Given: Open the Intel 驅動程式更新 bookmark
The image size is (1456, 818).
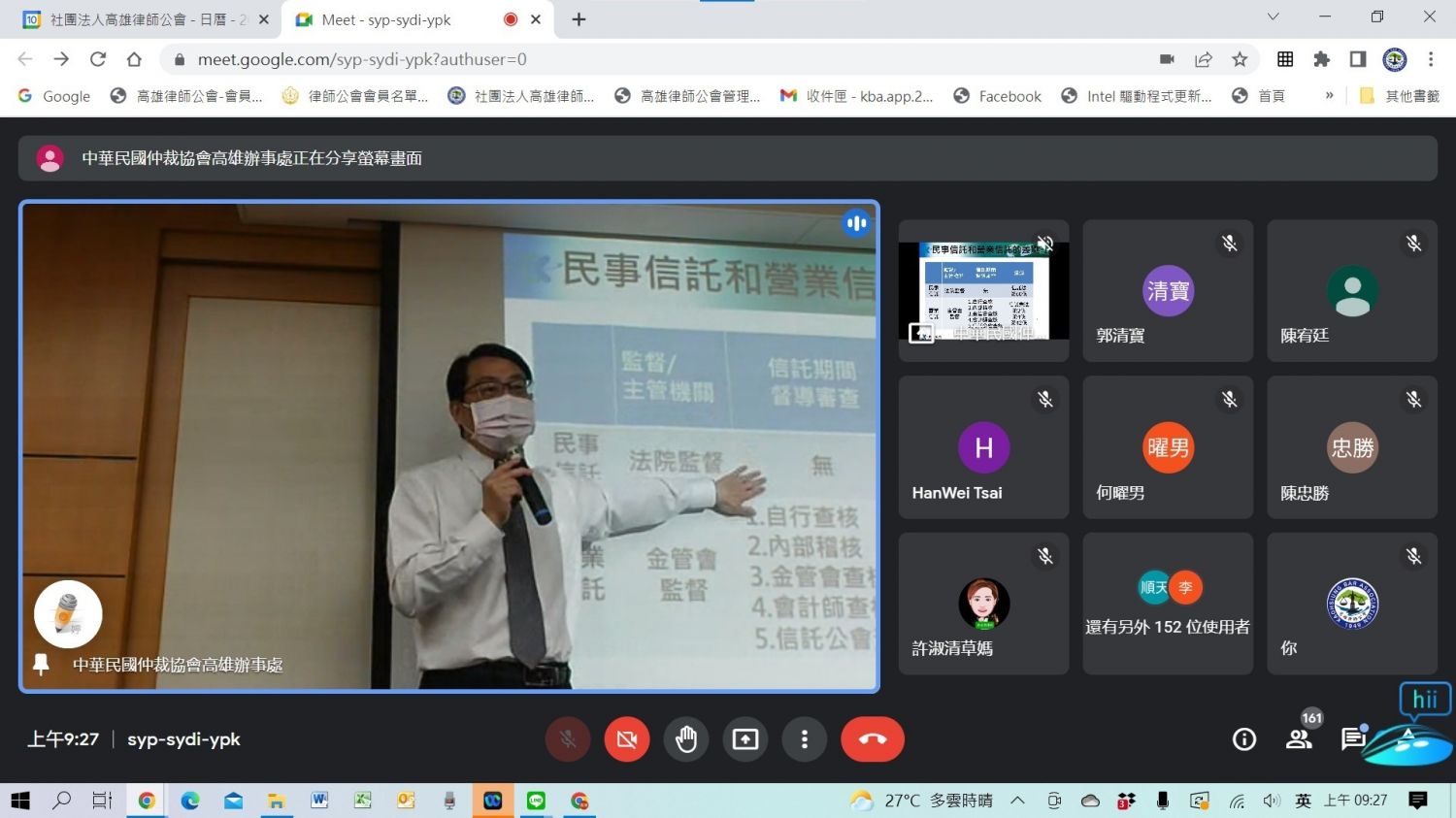Looking at the screenshot, I should tap(1137, 96).
